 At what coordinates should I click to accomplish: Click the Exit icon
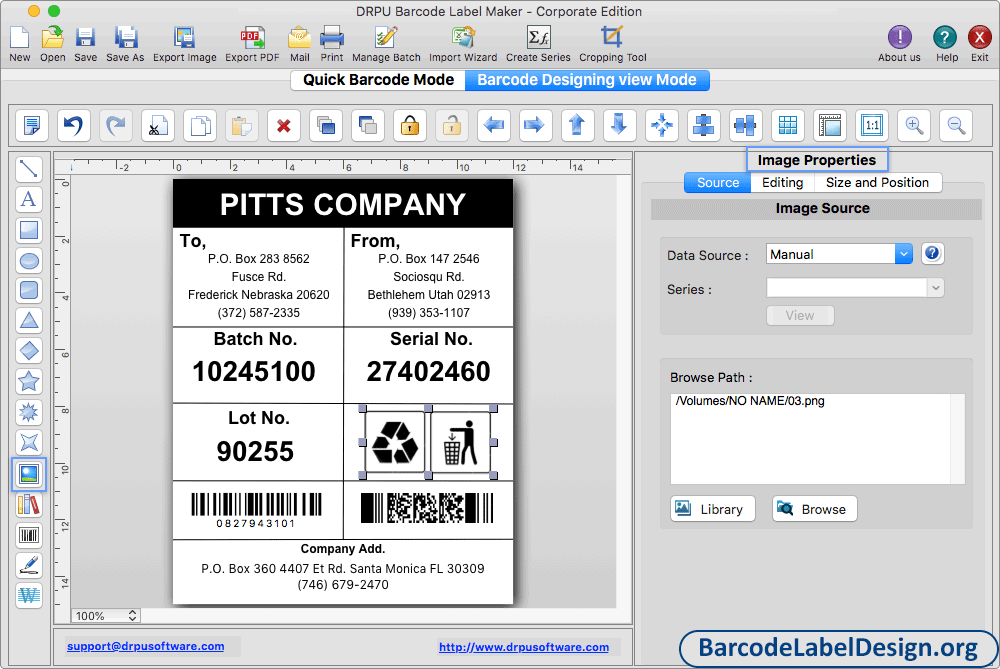pos(980,43)
